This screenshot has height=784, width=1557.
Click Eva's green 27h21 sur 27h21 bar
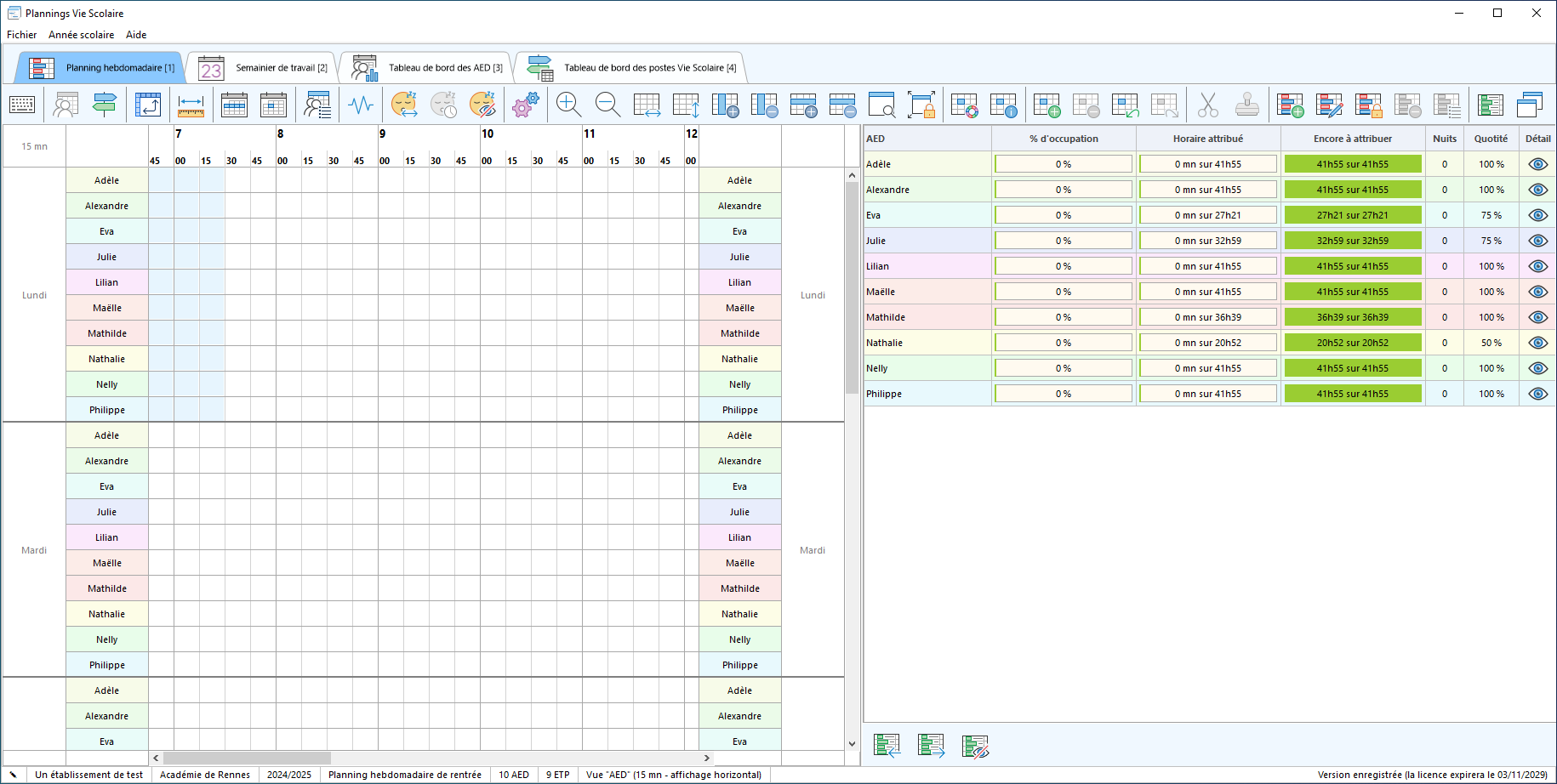click(1353, 215)
